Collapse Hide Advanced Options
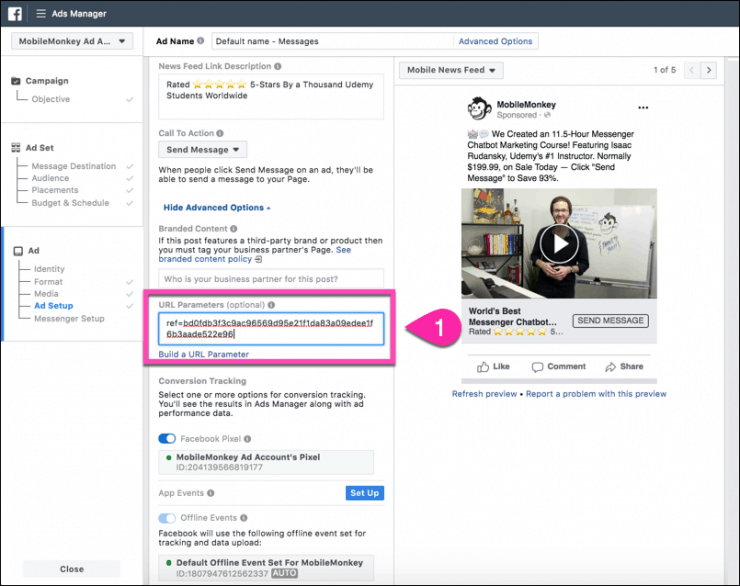Image resolution: width=740 pixels, height=586 pixels. (x=217, y=208)
